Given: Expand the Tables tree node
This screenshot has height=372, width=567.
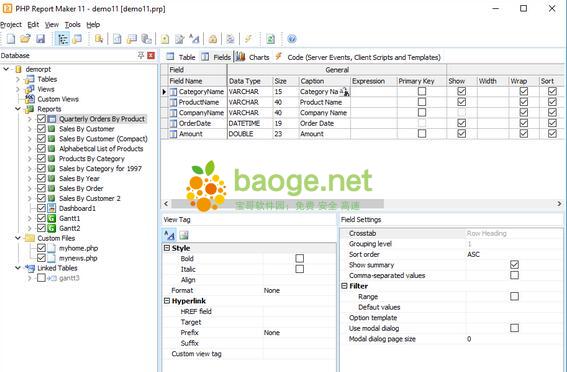Looking at the screenshot, I should click(17, 79).
